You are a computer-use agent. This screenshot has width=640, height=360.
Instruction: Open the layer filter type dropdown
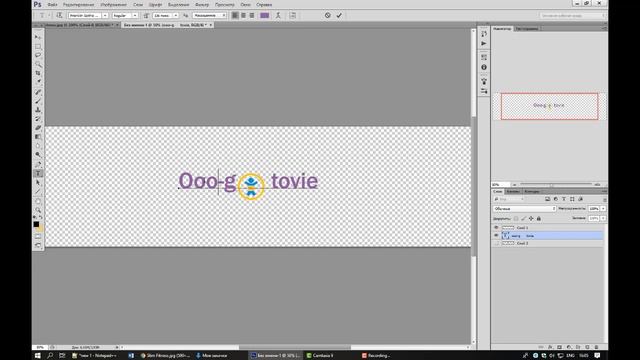tap(509, 199)
